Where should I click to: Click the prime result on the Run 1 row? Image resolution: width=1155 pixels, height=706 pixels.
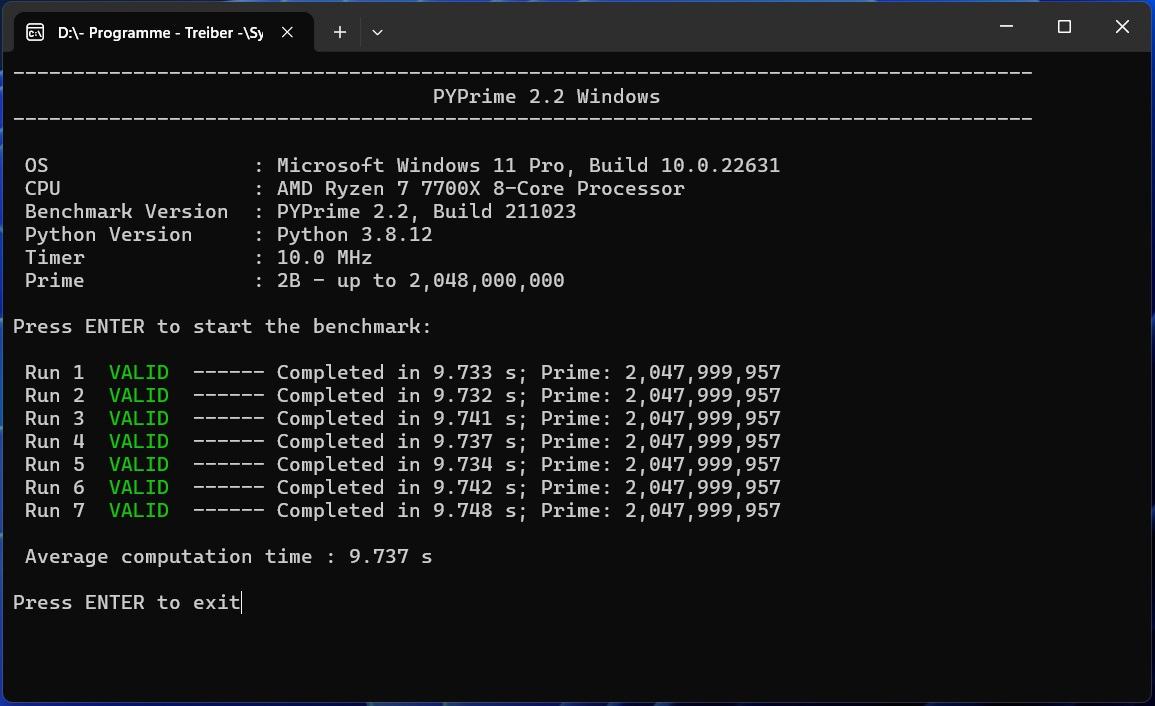coord(703,372)
